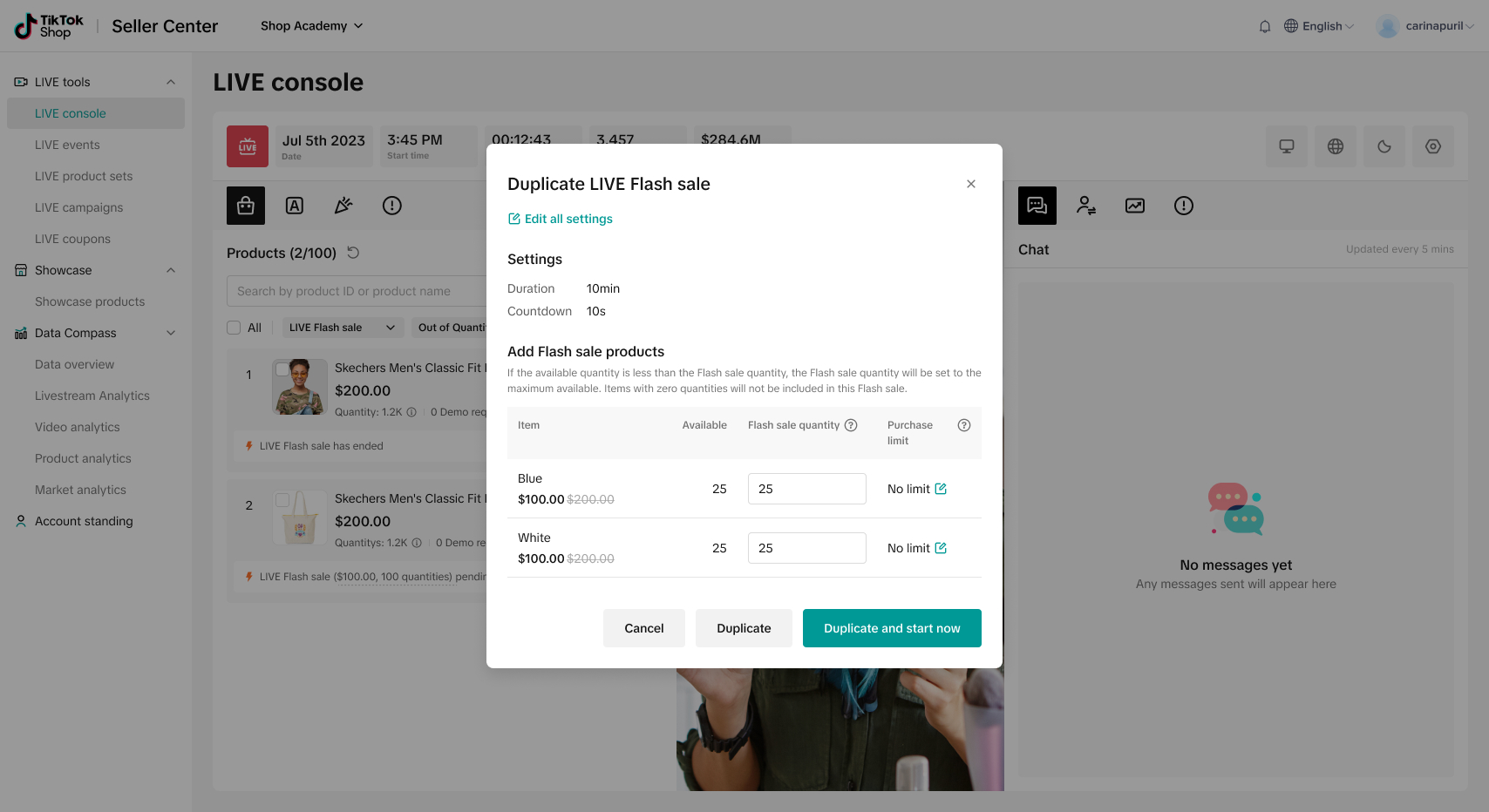Check the All products checkbox
This screenshot has width=1489, height=812.
(234, 328)
